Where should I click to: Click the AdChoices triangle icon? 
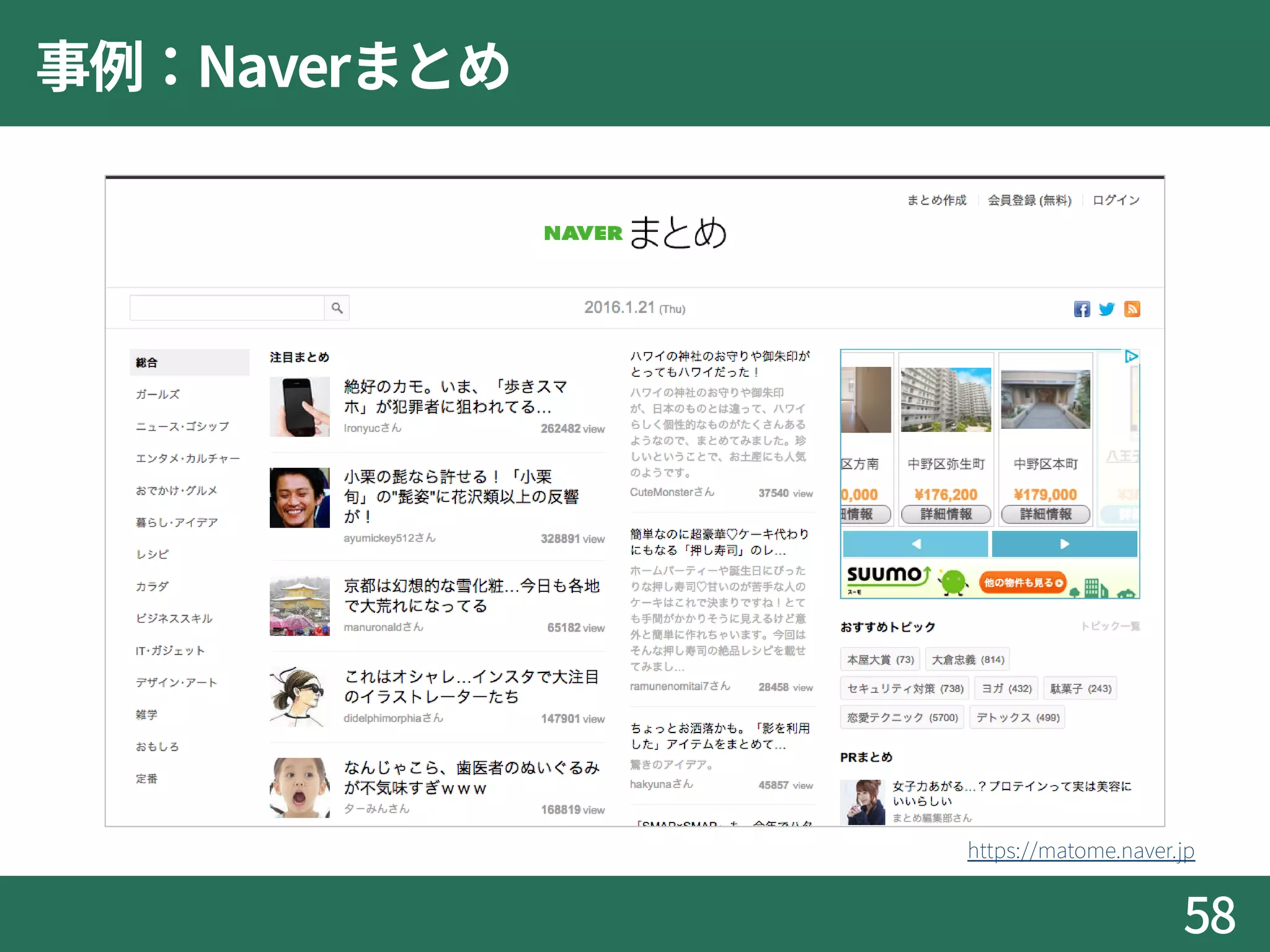coord(1131,356)
